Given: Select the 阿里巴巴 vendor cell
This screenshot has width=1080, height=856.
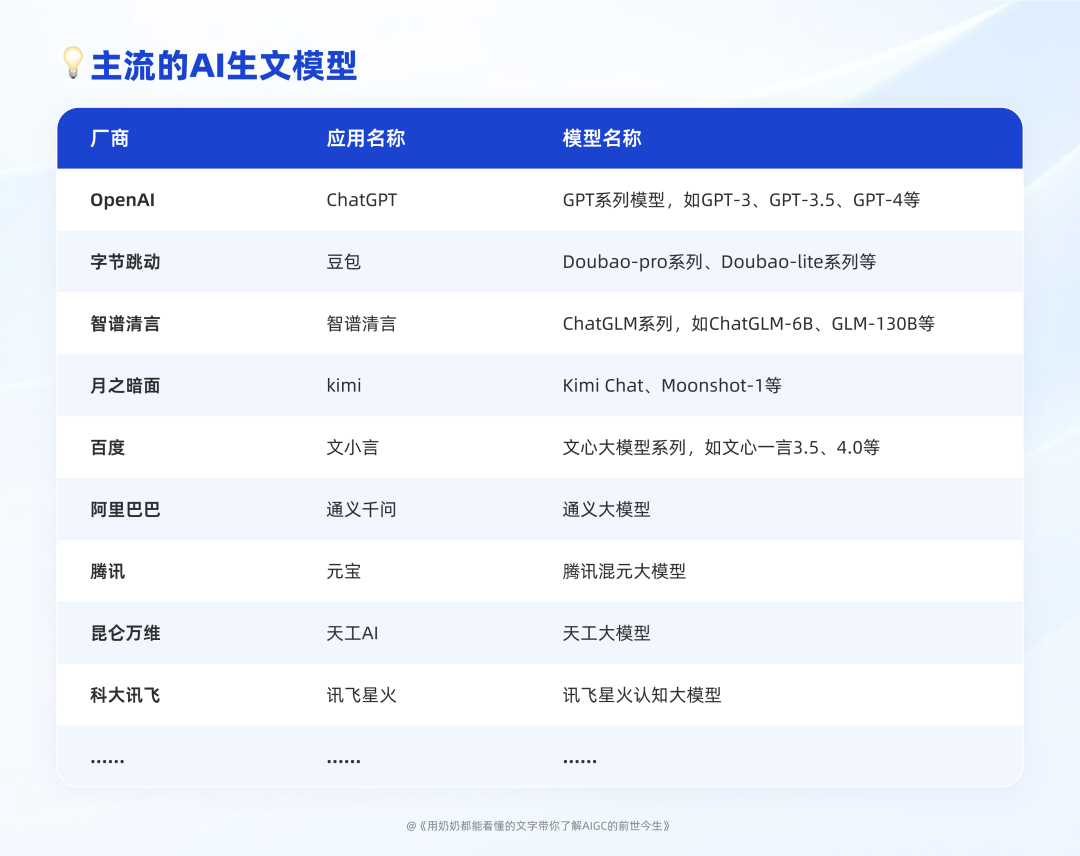Looking at the screenshot, I should (125, 510).
